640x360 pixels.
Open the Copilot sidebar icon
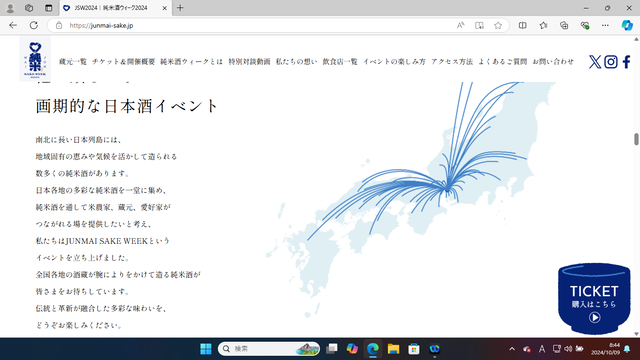[627, 25]
